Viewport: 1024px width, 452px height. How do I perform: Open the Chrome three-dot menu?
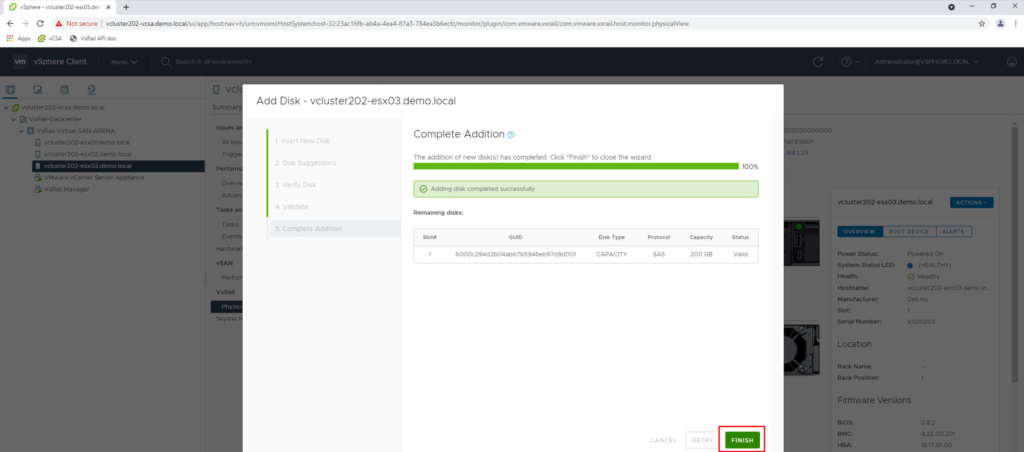click(x=1016, y=24)
